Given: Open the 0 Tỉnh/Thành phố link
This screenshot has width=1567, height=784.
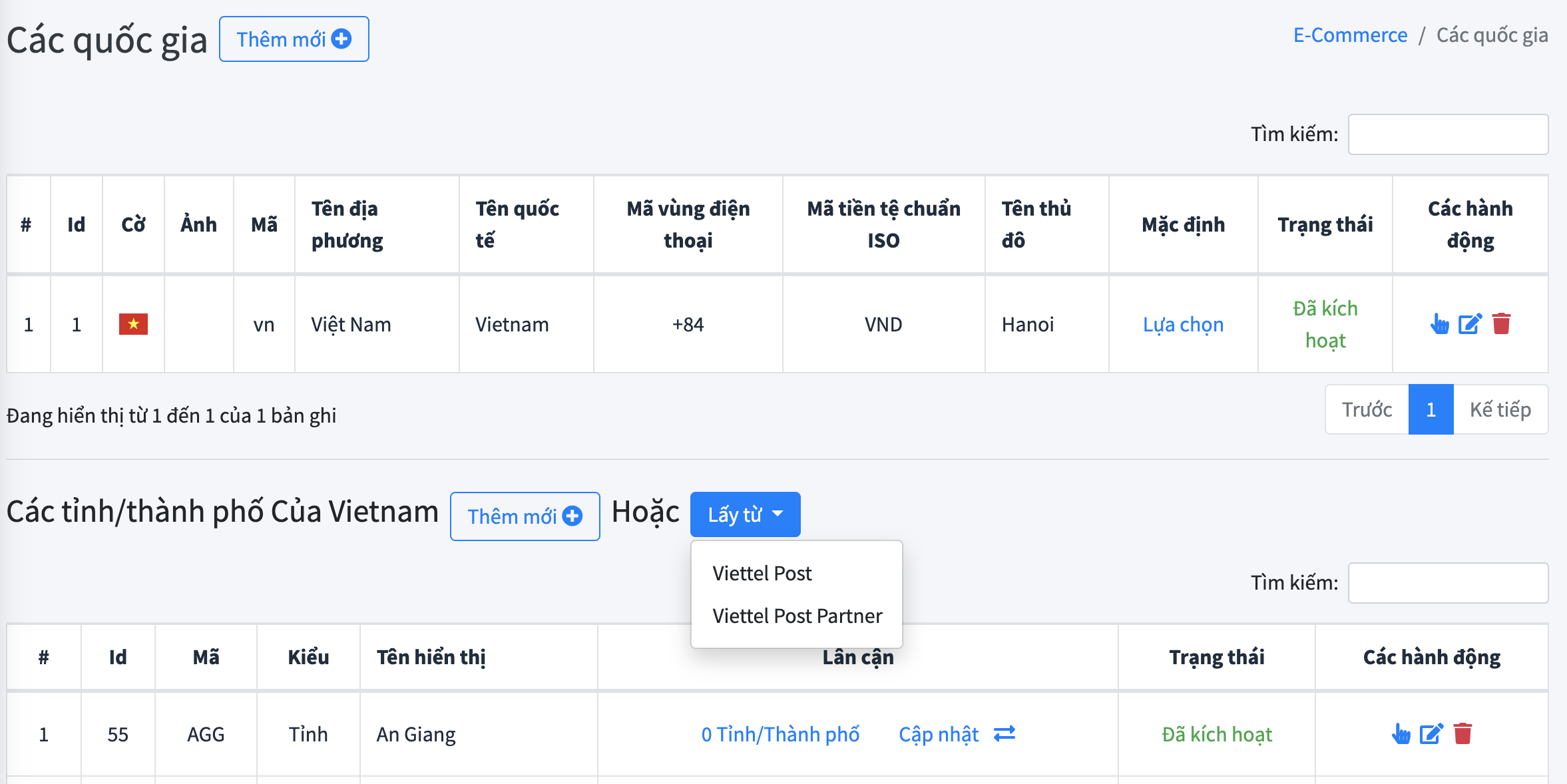Looking at the screenshot, I should [780, 734].
